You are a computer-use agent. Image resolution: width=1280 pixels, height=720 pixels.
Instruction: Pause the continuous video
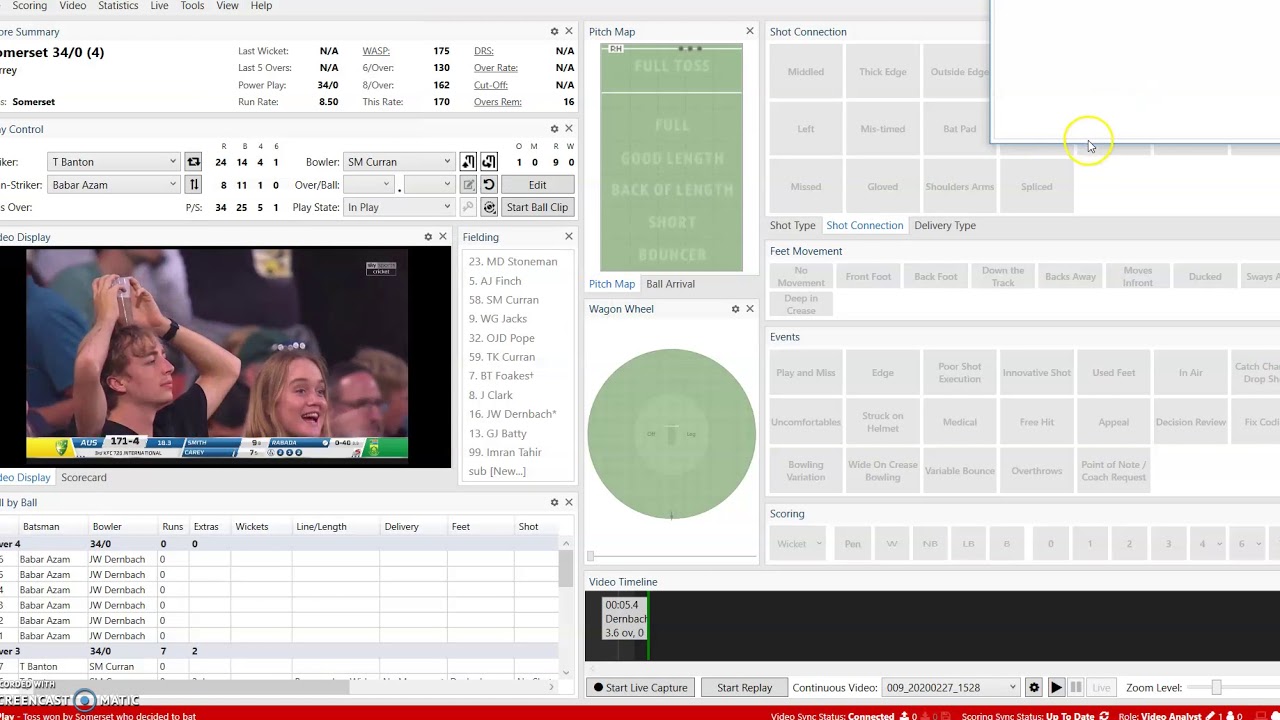[1076, 688]
